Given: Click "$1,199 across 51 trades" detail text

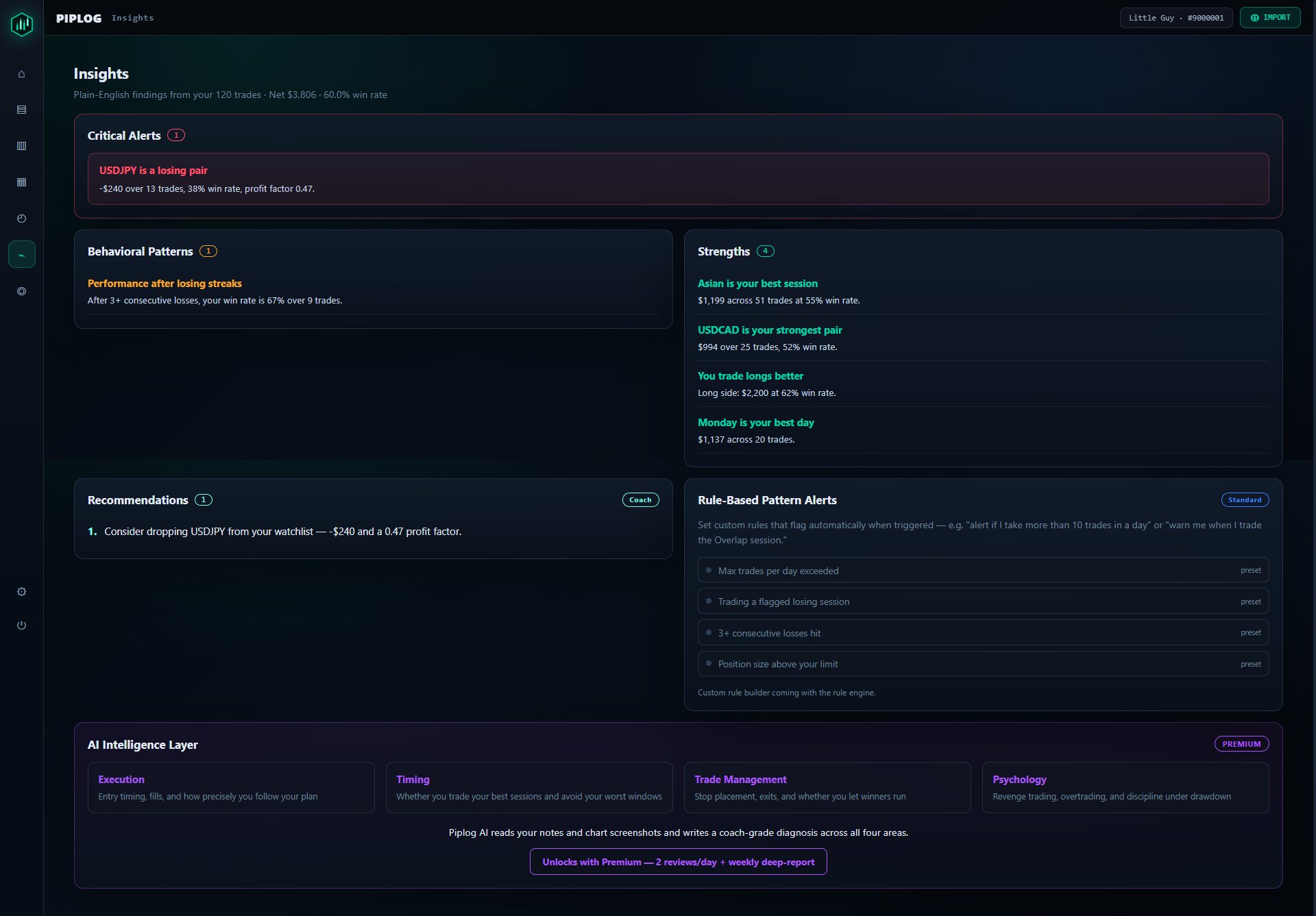Looking at the screenshot, I should (x=779, y=301).
